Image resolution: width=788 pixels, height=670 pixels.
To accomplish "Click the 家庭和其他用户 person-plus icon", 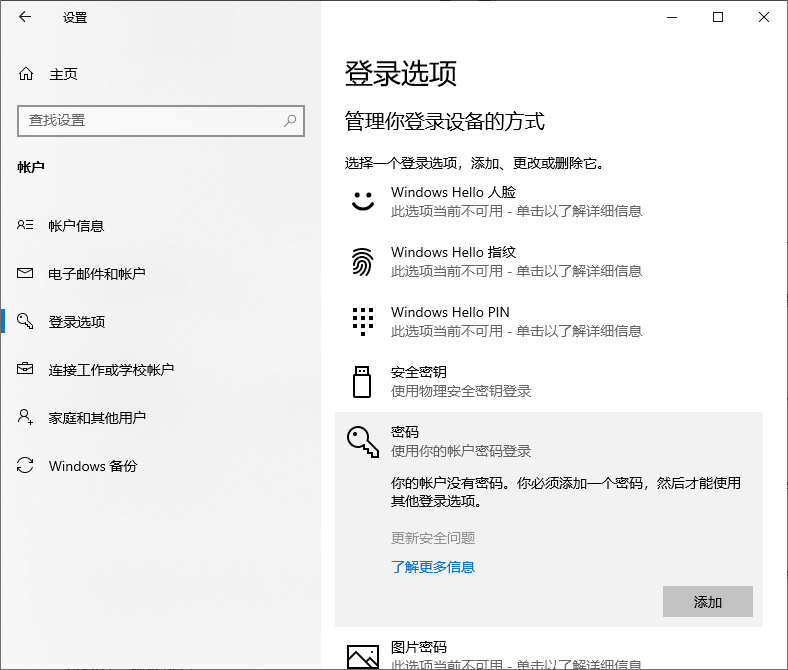I will tap(25, 417).
